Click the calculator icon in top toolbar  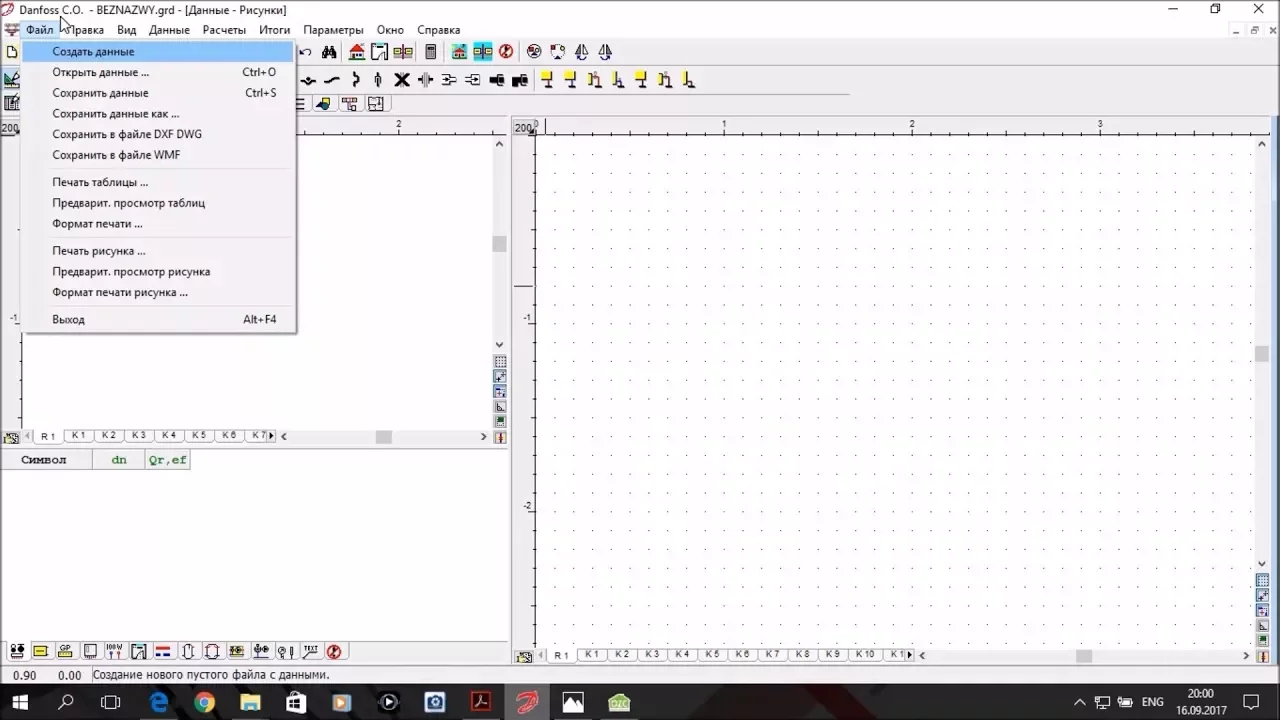click(431, 52)
